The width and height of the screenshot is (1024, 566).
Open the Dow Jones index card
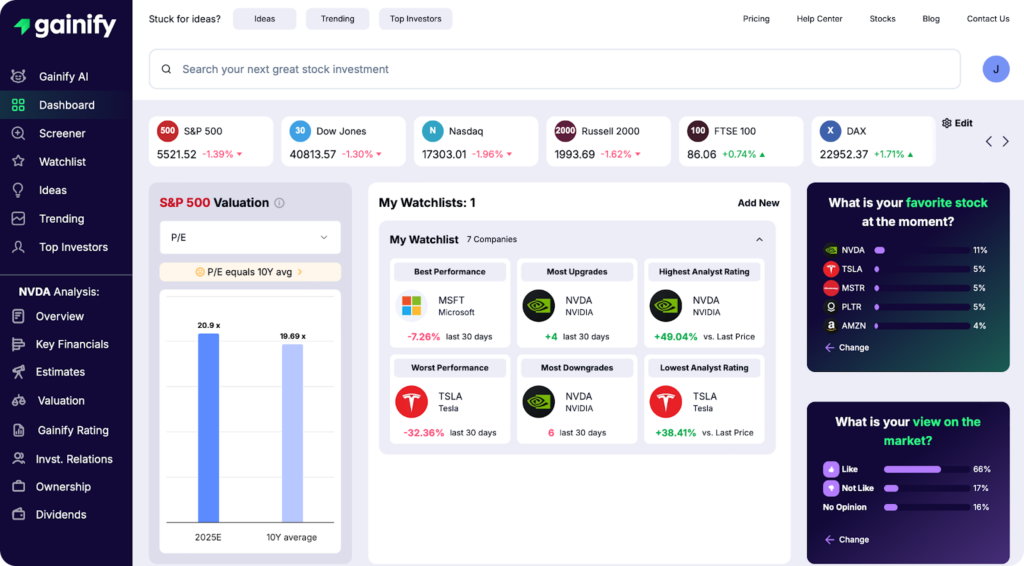click(343, 142)
